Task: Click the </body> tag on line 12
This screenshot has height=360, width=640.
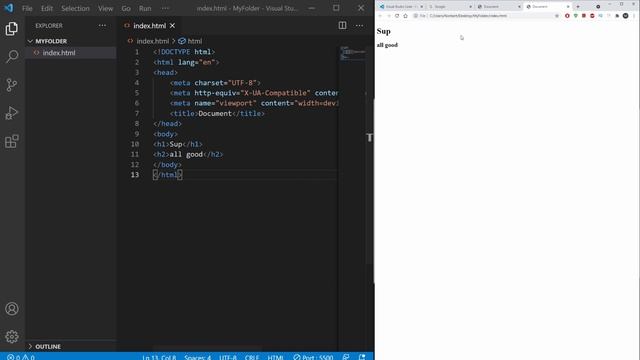Action: click(167, 164)
